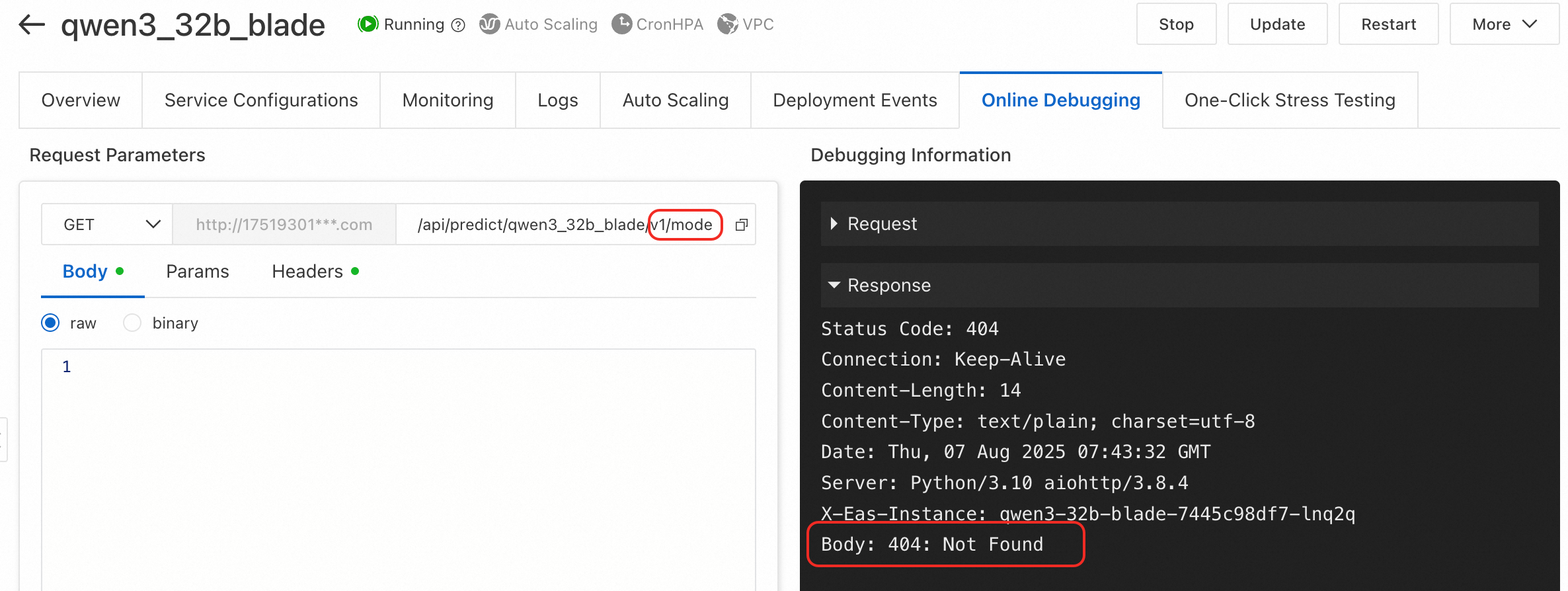The width and height of the screenshot is (1568, 591).
Task: Click the Auto Scaling status icon
Action: [x=489, y=24]
